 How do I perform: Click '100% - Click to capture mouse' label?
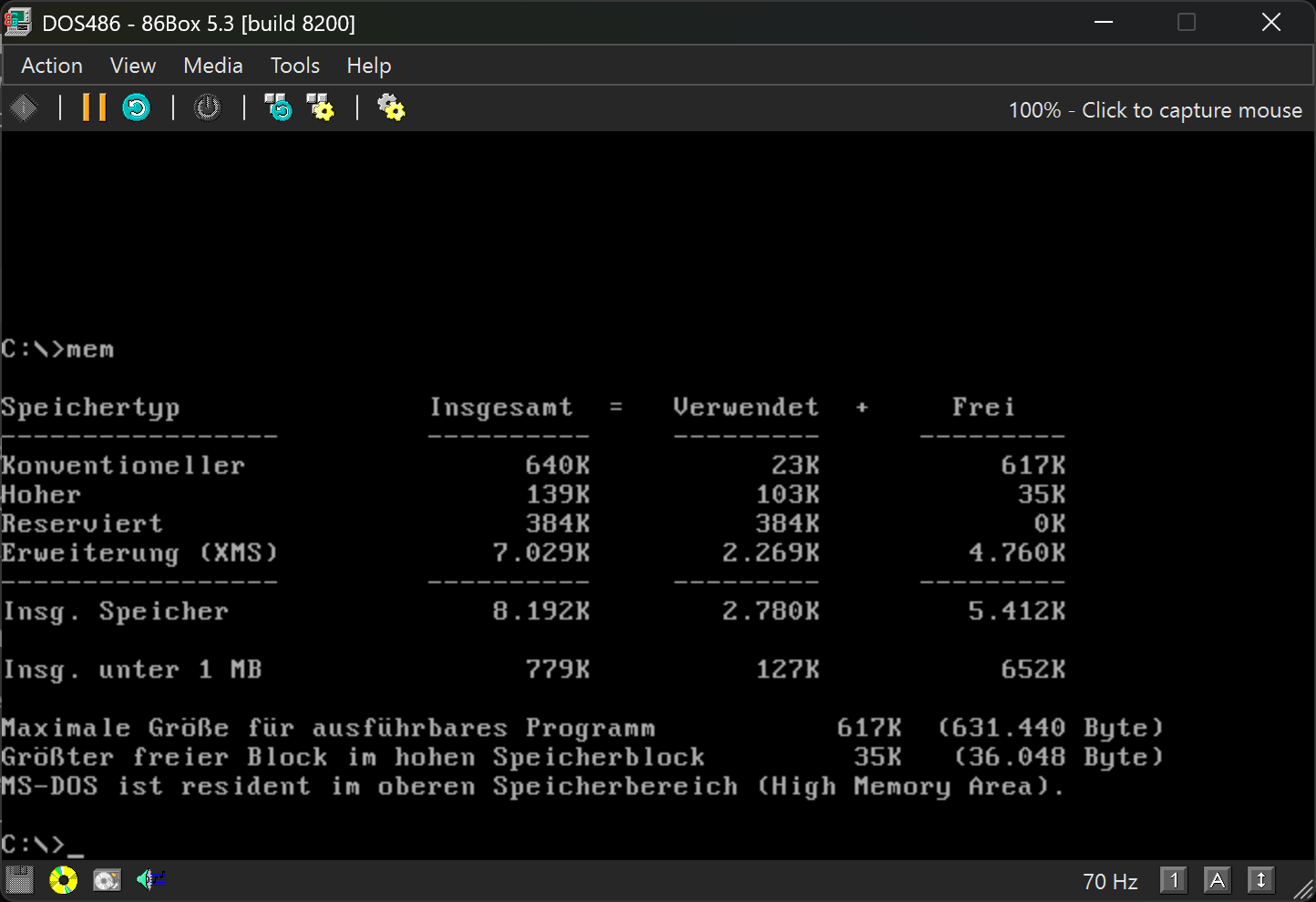(x=1156, y=110)
